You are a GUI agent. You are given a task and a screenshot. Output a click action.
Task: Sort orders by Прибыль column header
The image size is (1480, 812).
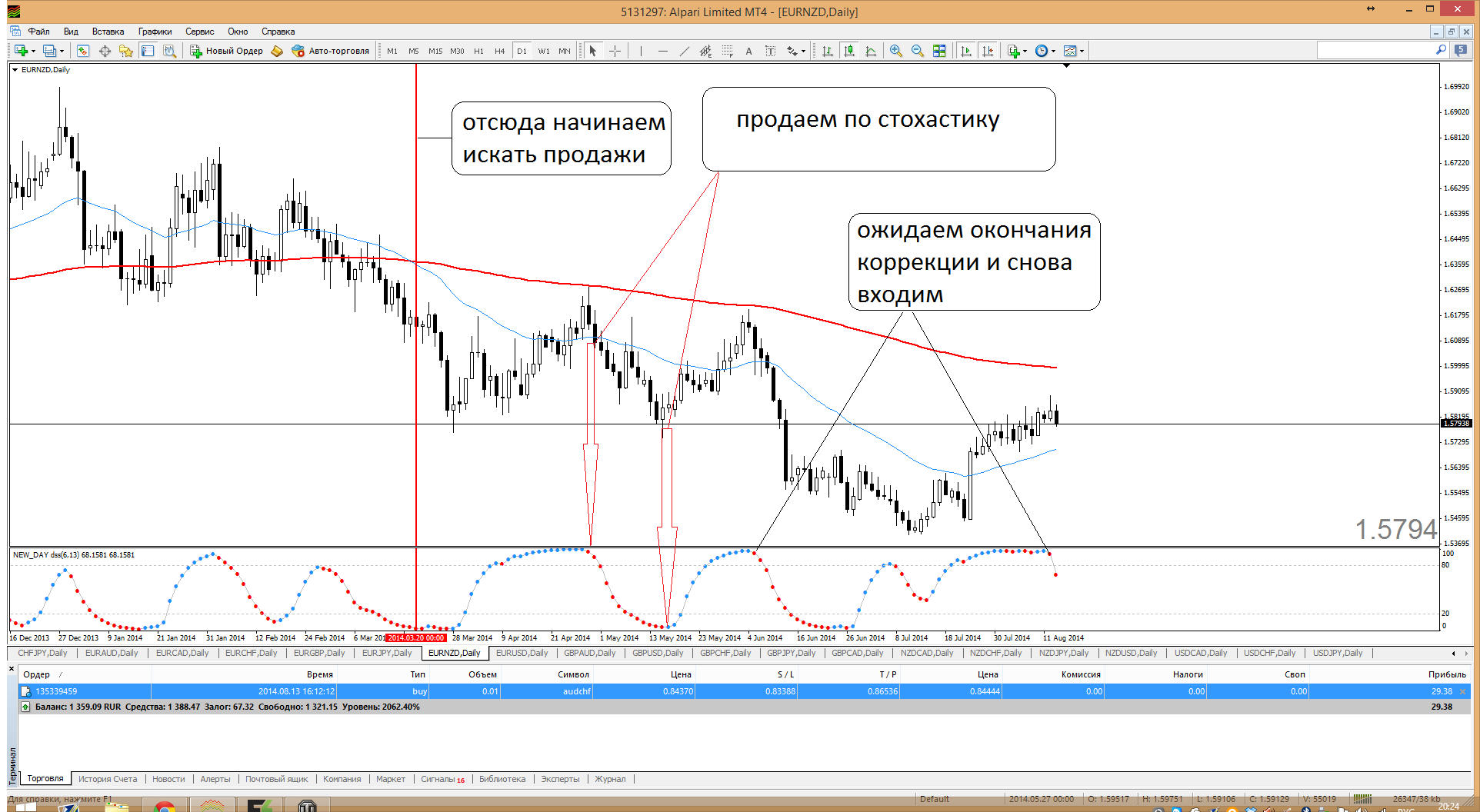click(1446, 674)
